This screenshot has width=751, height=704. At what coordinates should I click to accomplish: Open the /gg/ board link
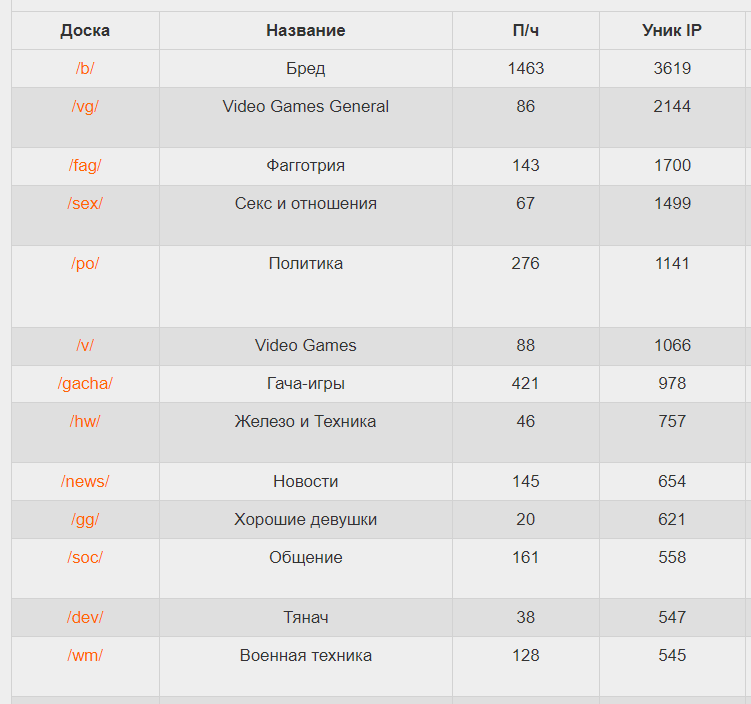click(x=85, y=520)
